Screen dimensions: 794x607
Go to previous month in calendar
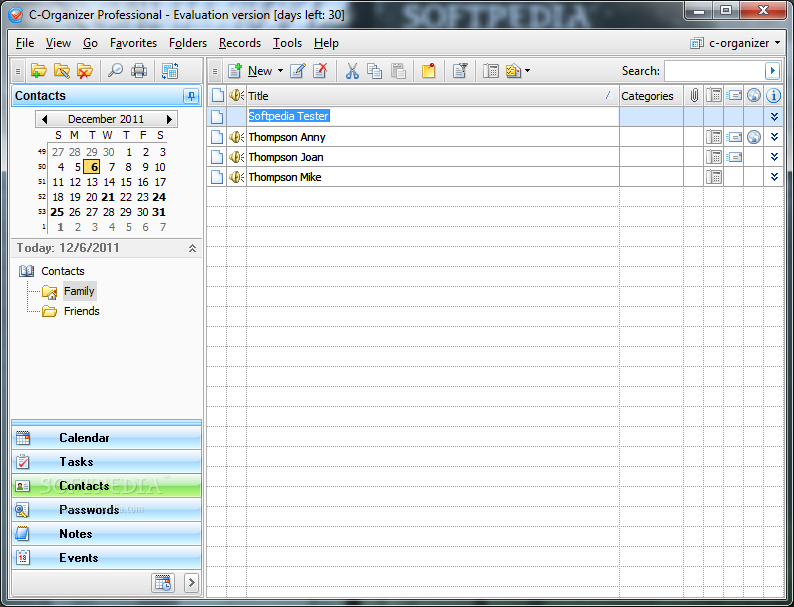(45, 119)
